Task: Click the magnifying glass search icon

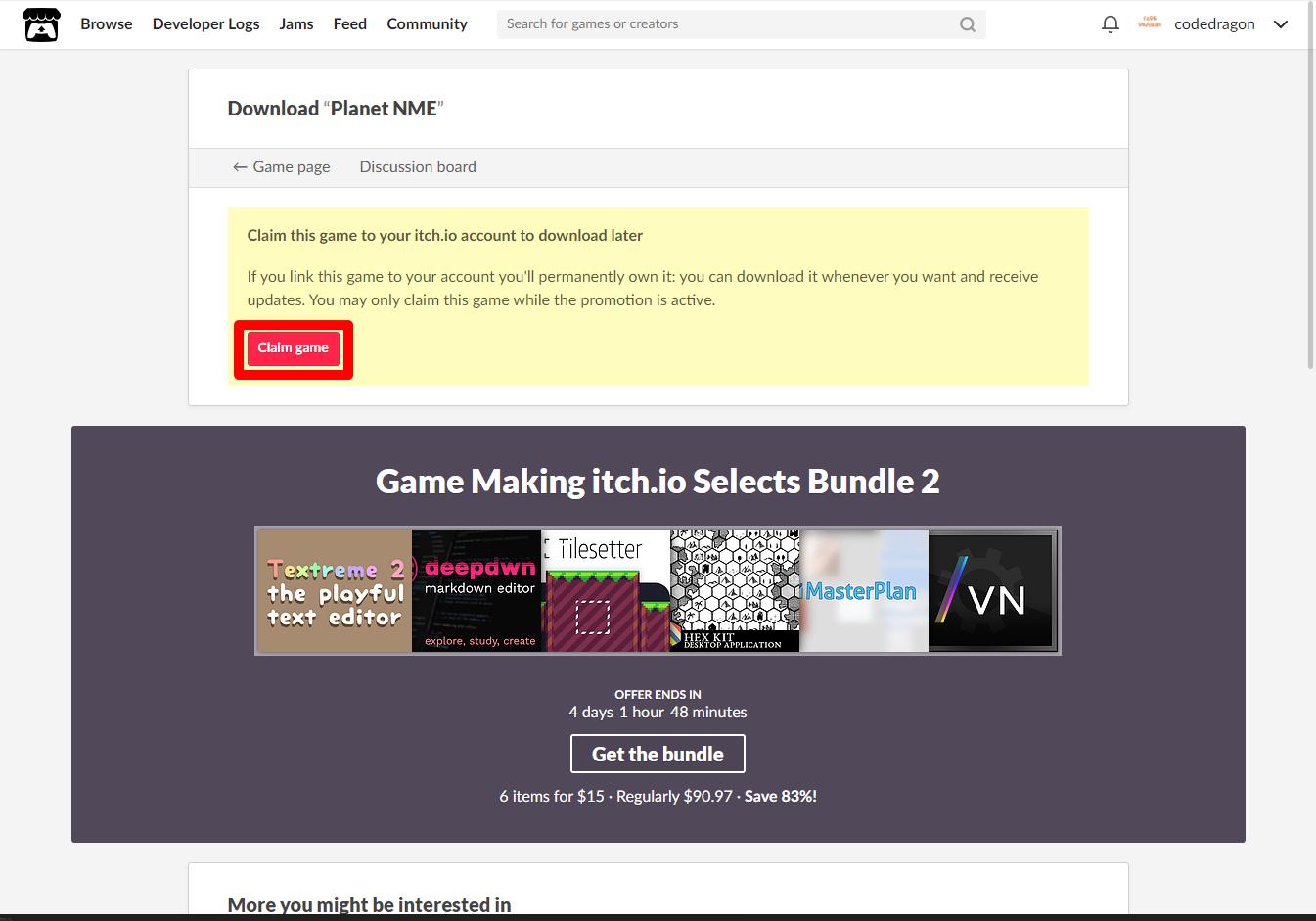Action: click(968, 24)
